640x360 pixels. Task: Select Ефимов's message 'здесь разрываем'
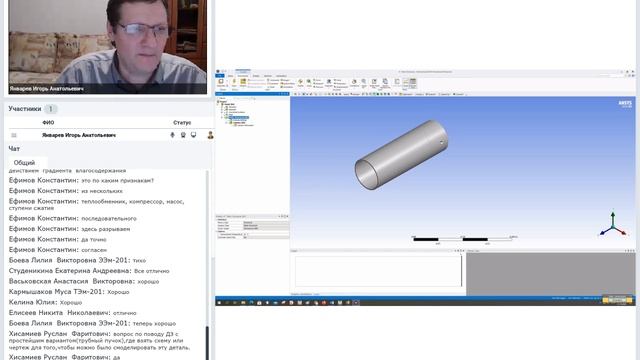pos(106,229)
